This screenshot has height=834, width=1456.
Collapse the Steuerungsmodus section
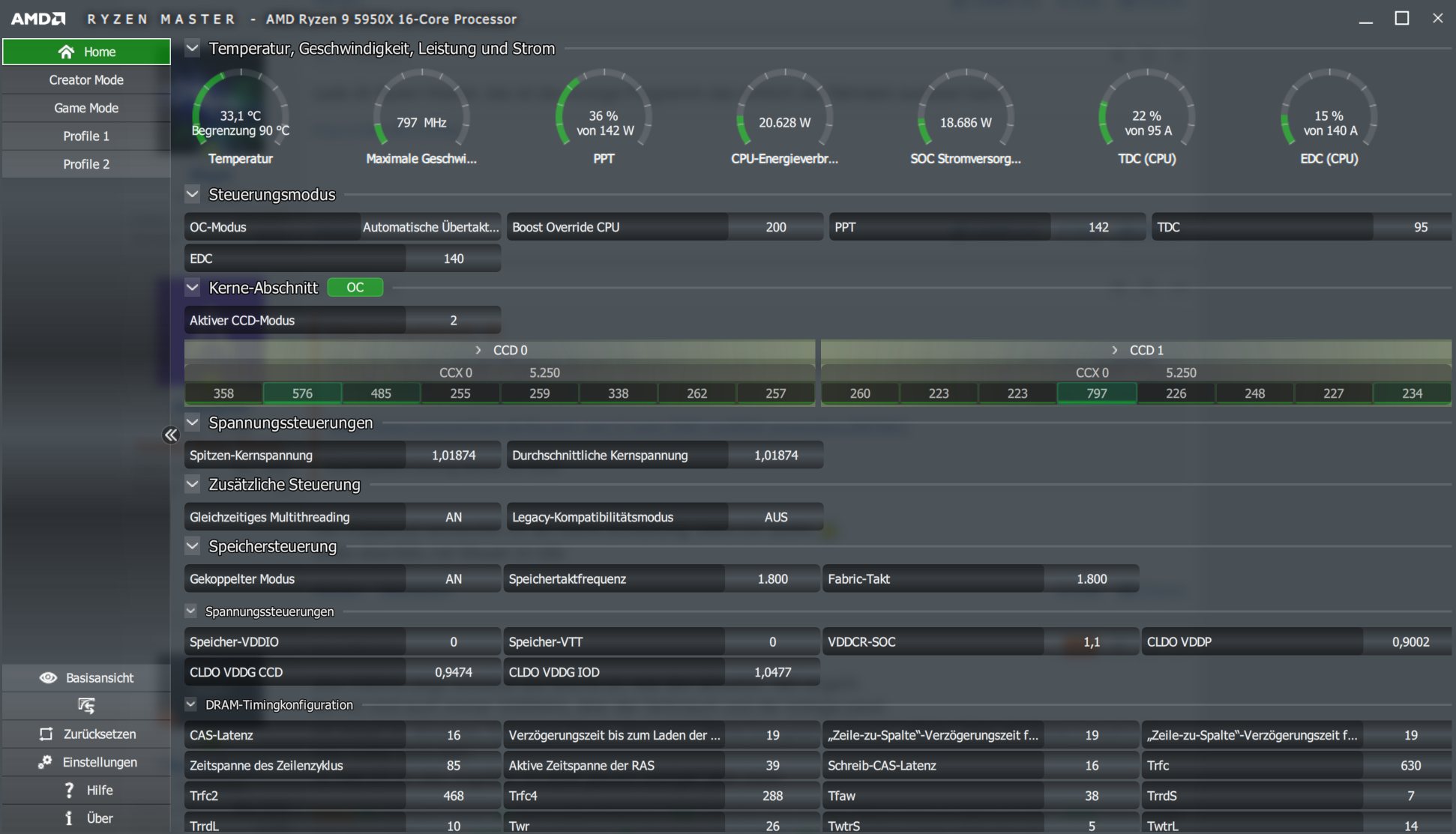(x=193, y=194)
